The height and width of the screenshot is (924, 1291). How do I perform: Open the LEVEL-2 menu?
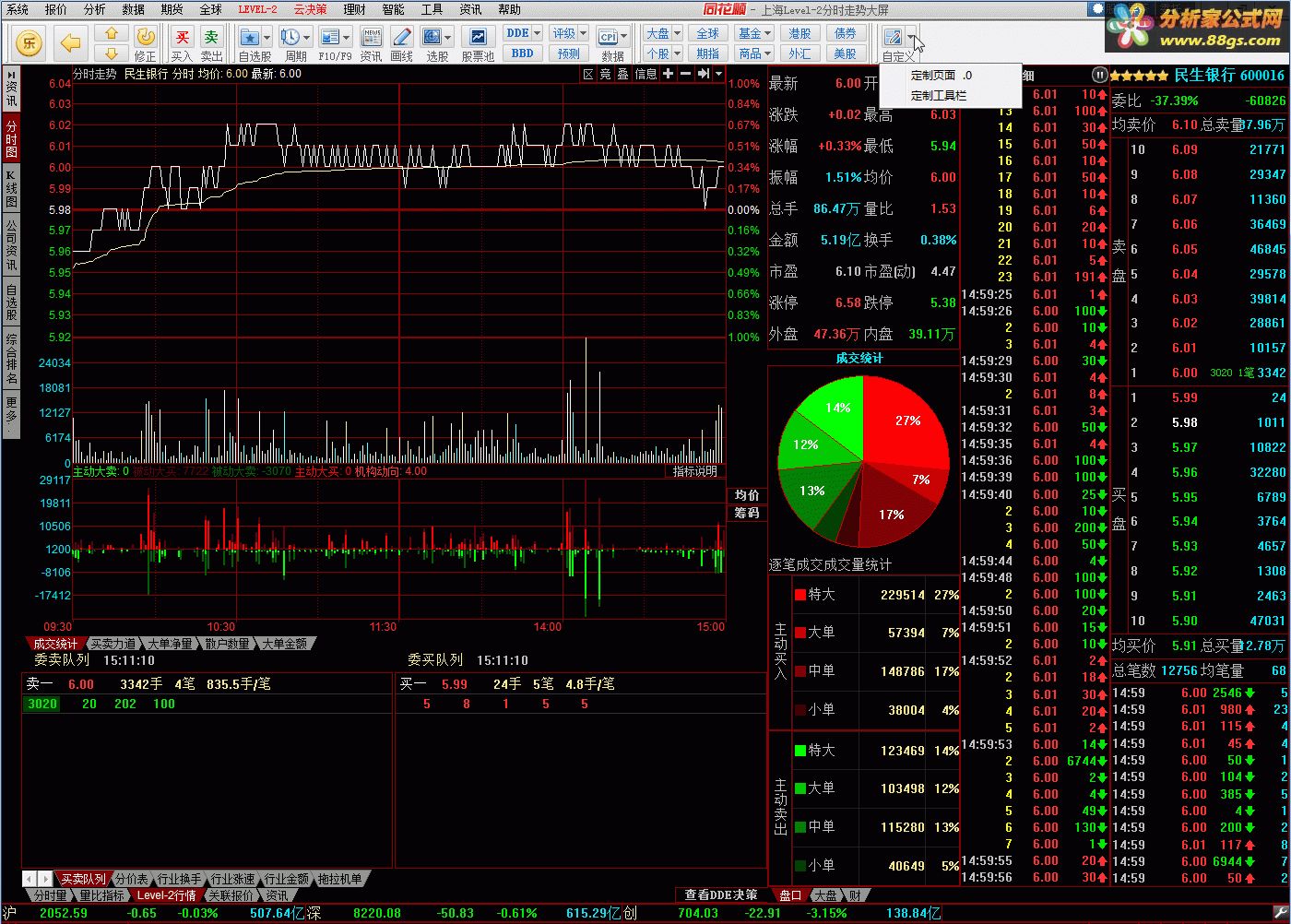pyautogui.click(x=257, y=9)
